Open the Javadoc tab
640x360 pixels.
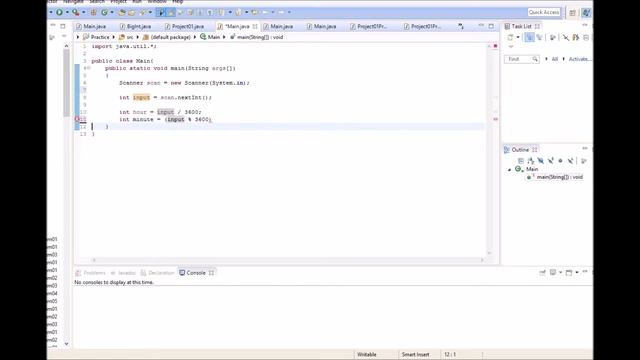tap(124, 273)
